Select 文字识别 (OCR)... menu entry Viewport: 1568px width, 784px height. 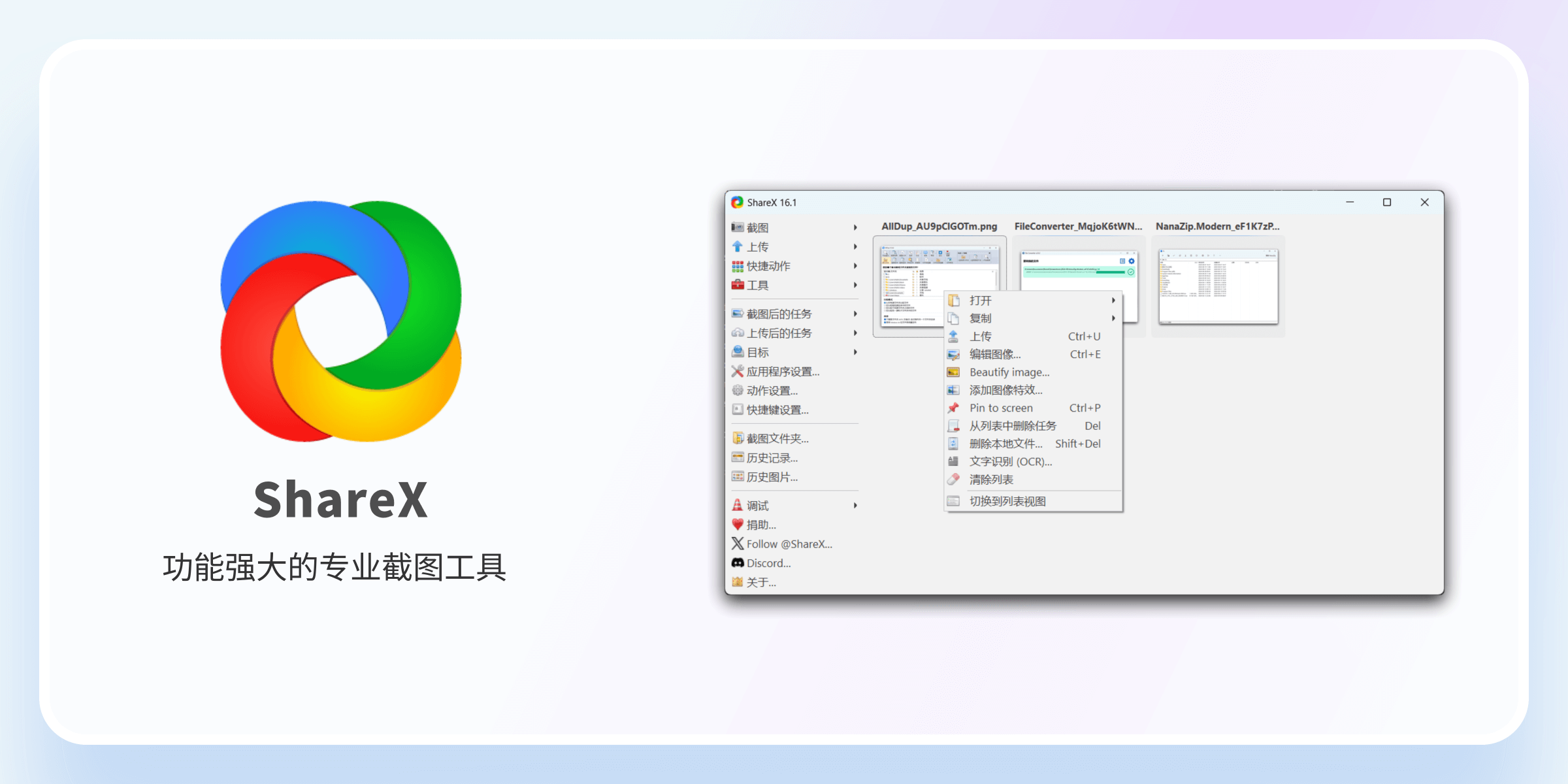pyautogui.click(x=1034, y=461)
